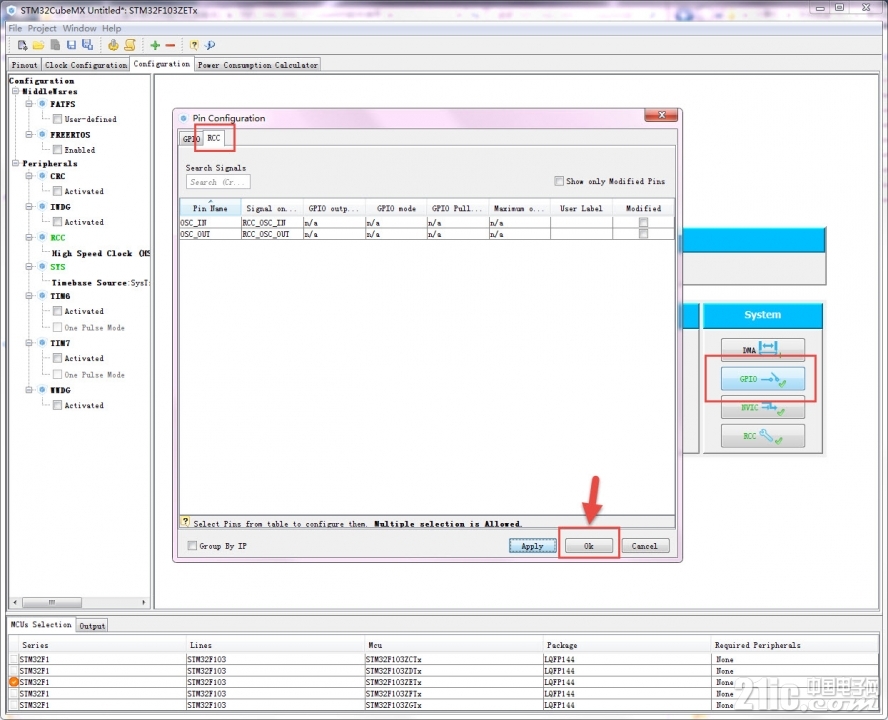Open the File menu
Viewport: 888px width, 720px height.
[x=15, y=28]
